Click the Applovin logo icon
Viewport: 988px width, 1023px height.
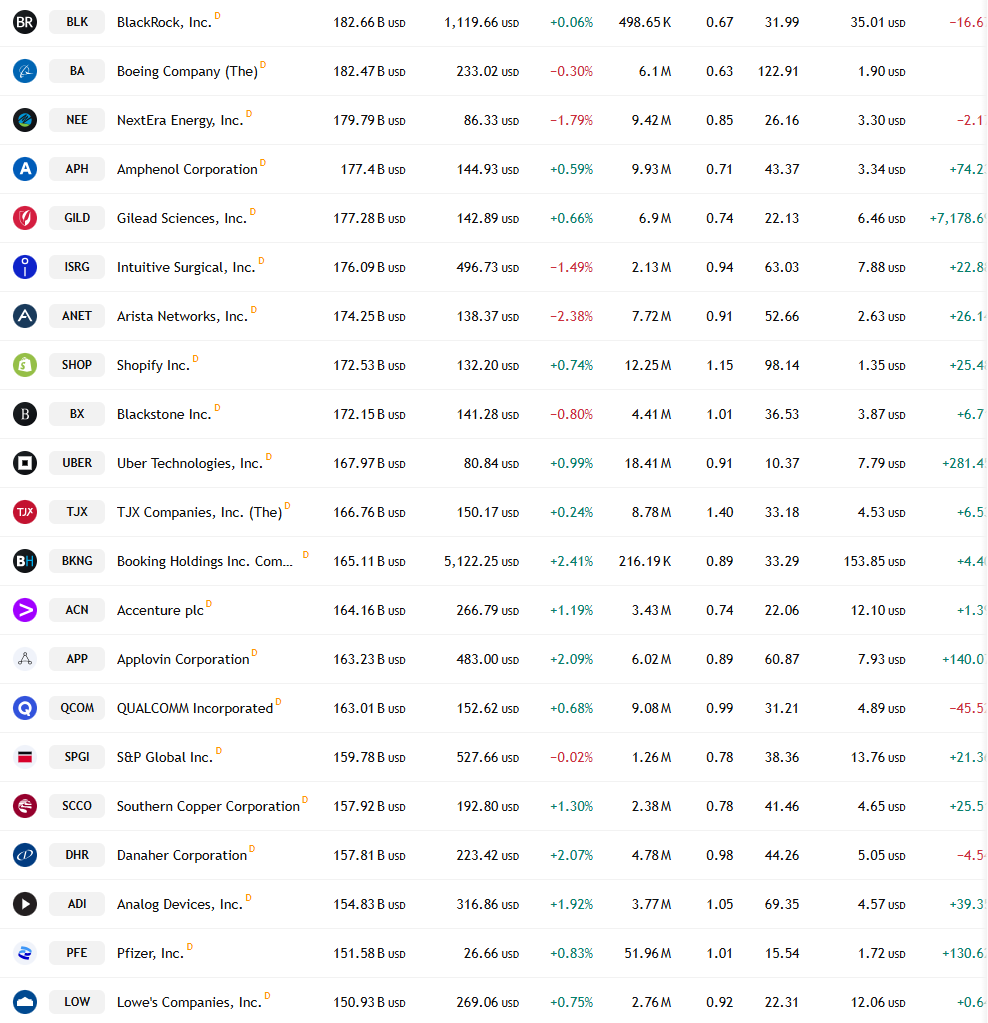(25, 659)
